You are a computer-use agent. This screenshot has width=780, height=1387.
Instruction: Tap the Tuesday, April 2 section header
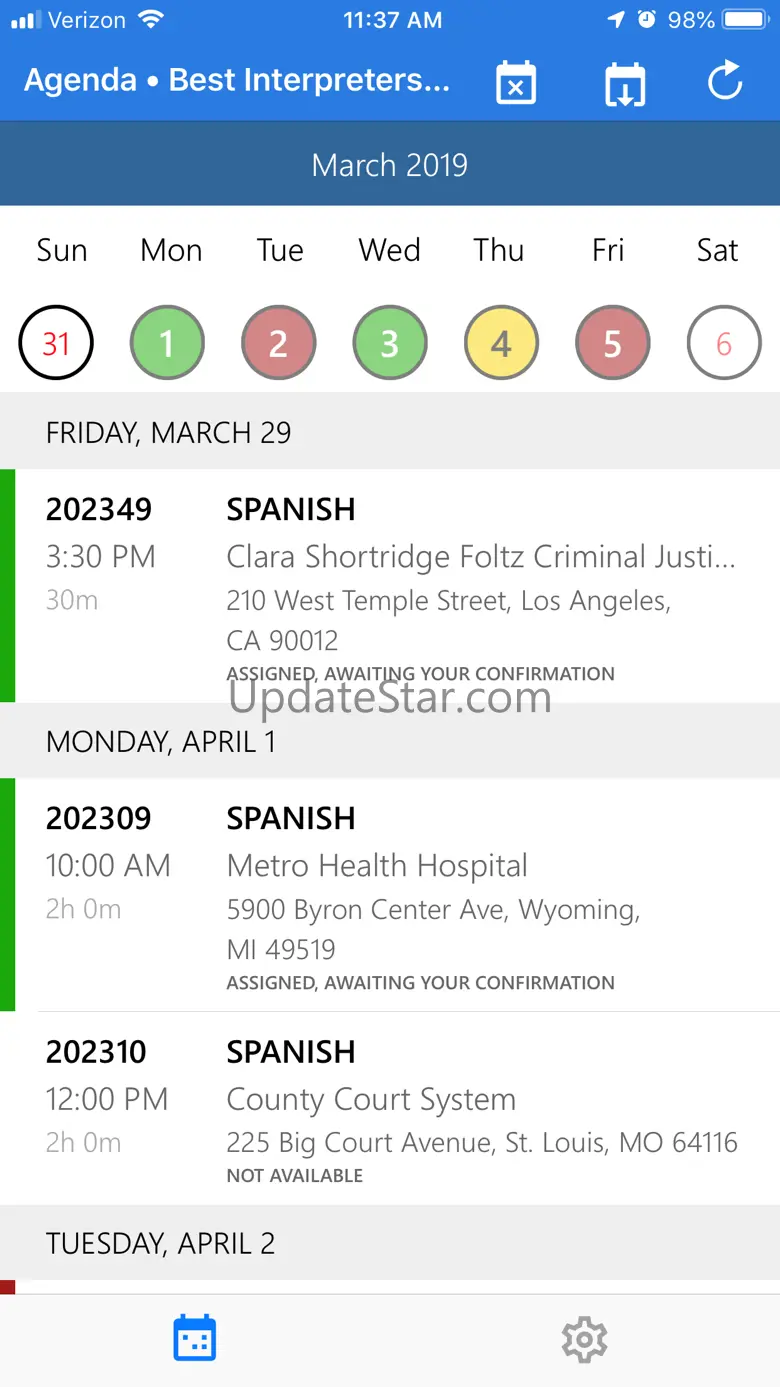[390, 1243]
